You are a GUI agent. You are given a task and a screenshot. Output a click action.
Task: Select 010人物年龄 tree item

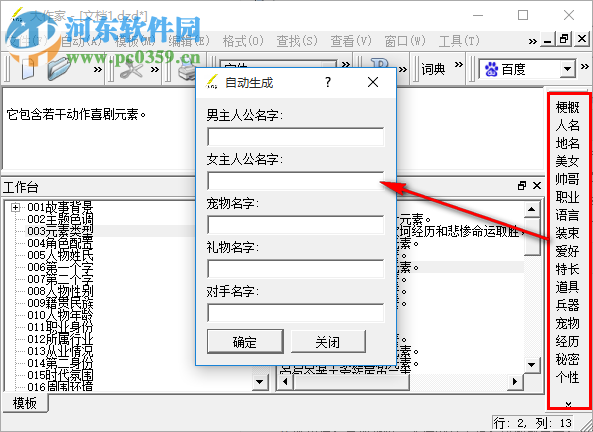coord(60,315)
